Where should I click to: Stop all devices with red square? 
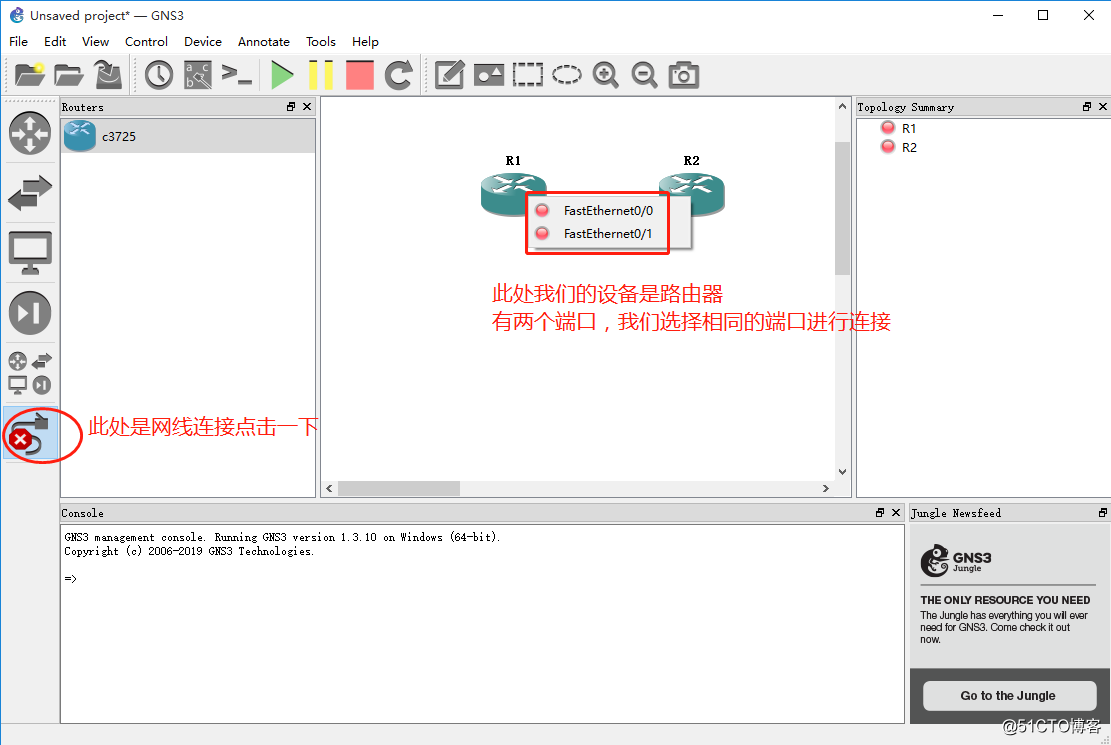coord(360,74)
